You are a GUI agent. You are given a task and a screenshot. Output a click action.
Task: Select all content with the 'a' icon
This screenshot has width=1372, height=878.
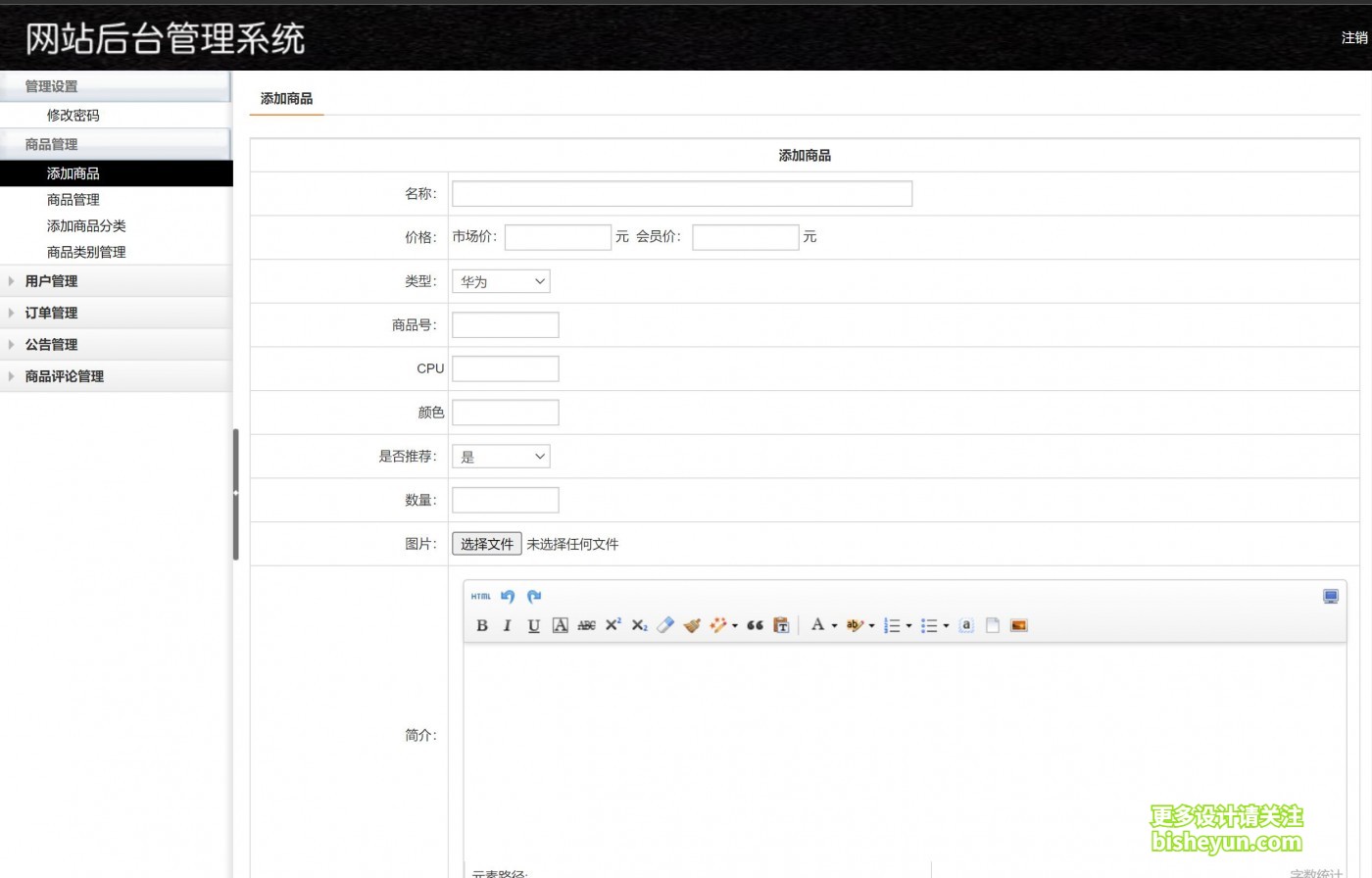[966, 625]
